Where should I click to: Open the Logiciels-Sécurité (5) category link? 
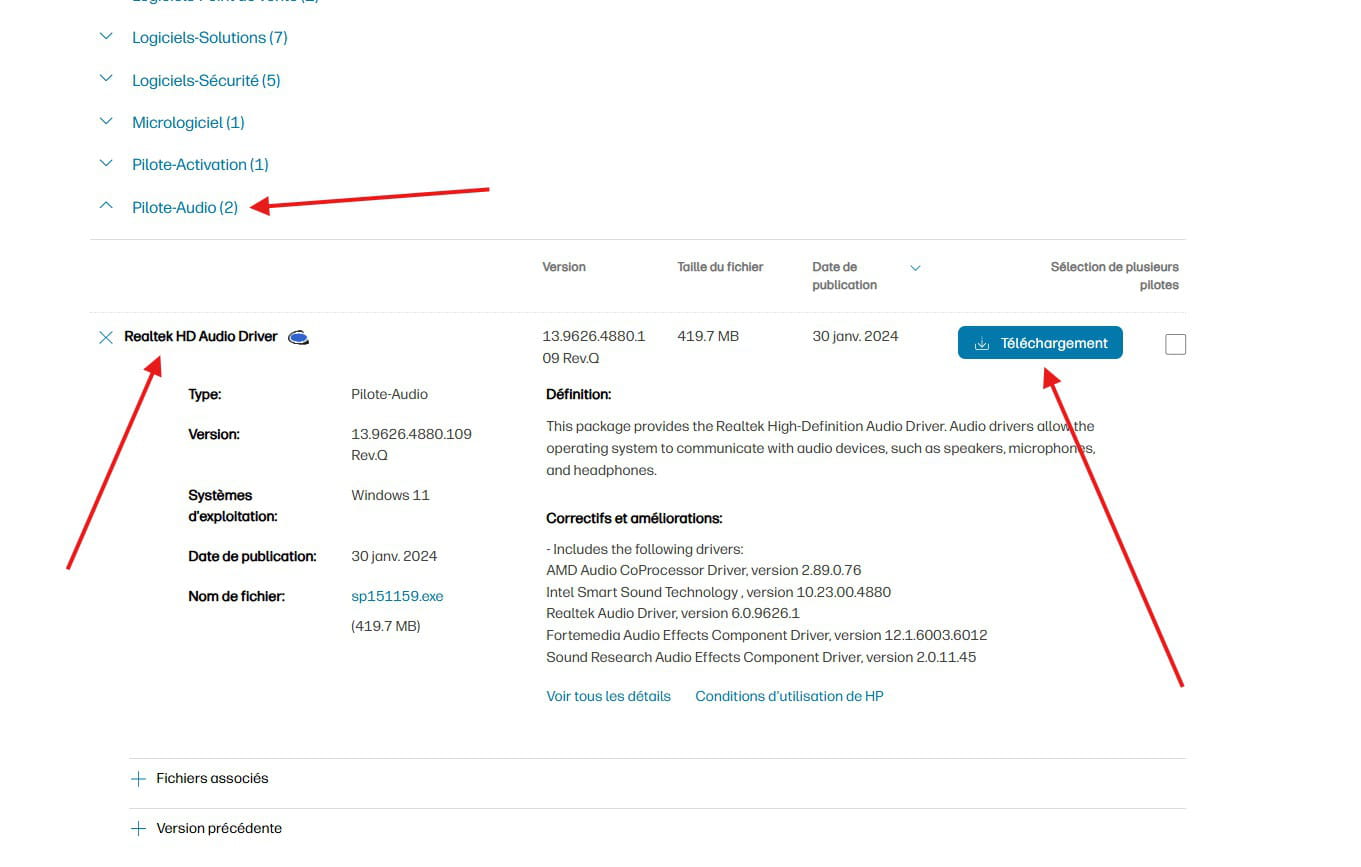click(x=206, y=80)
